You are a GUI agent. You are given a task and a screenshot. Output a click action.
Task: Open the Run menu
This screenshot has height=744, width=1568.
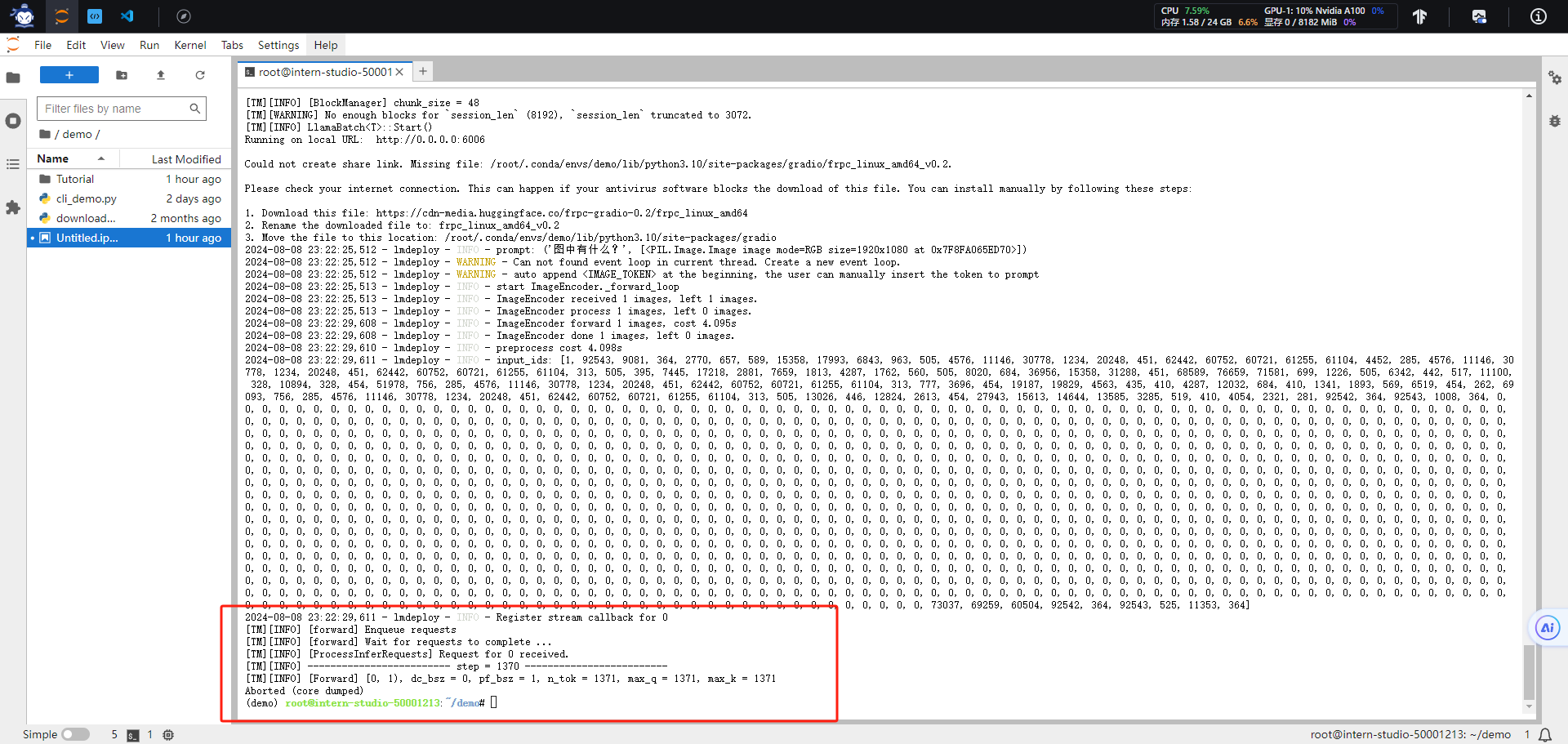[149, 45]
